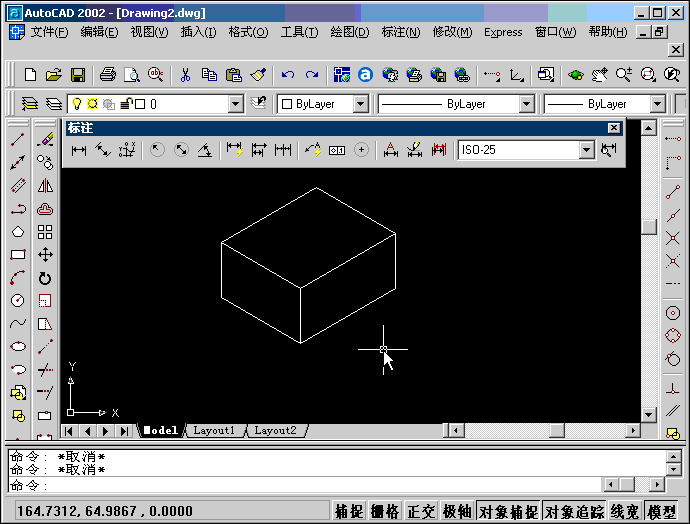The height and width of the screenshot is (524, 690).
Task: Select the Baseline dimension tool
Action: 259,150
